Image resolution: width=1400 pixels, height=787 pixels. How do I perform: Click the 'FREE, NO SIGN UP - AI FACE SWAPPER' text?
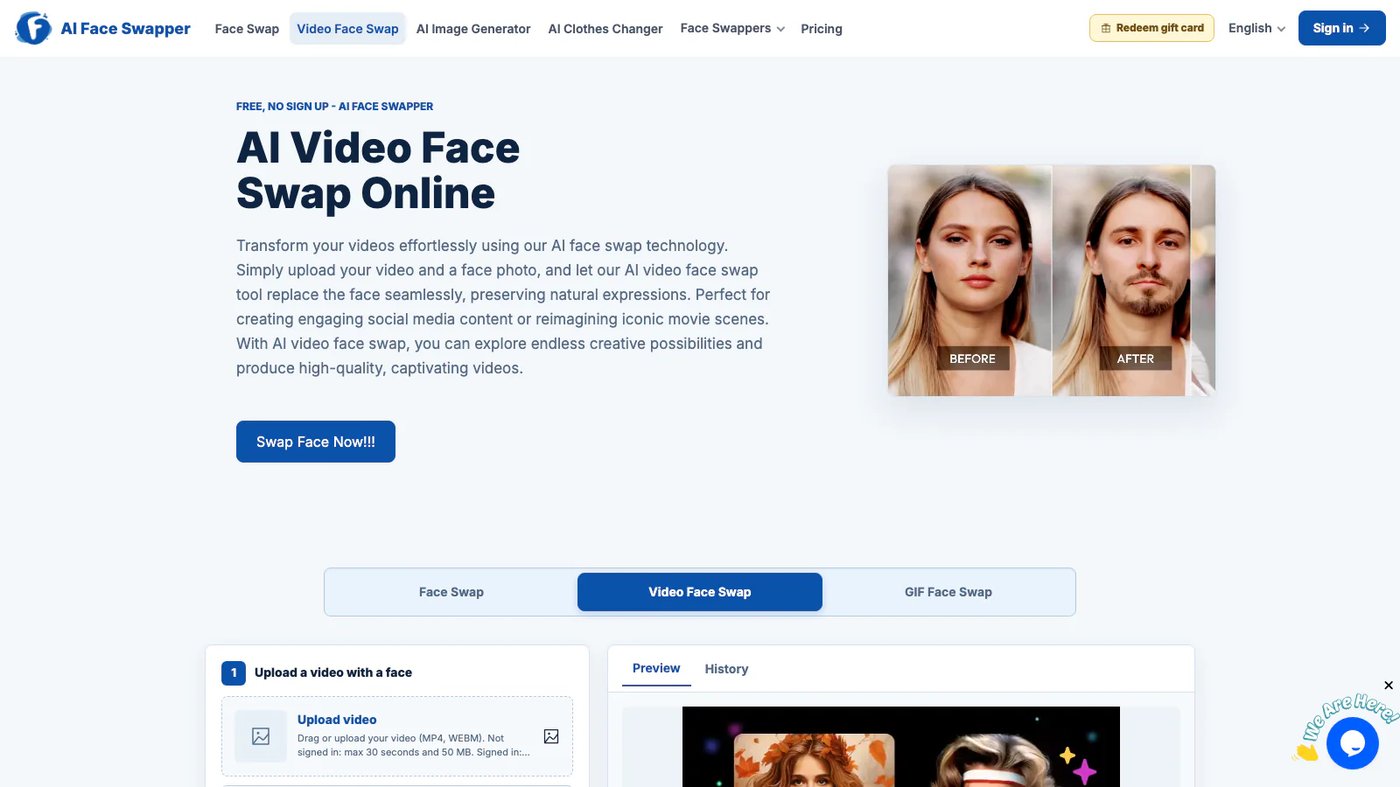pos(335,106)
